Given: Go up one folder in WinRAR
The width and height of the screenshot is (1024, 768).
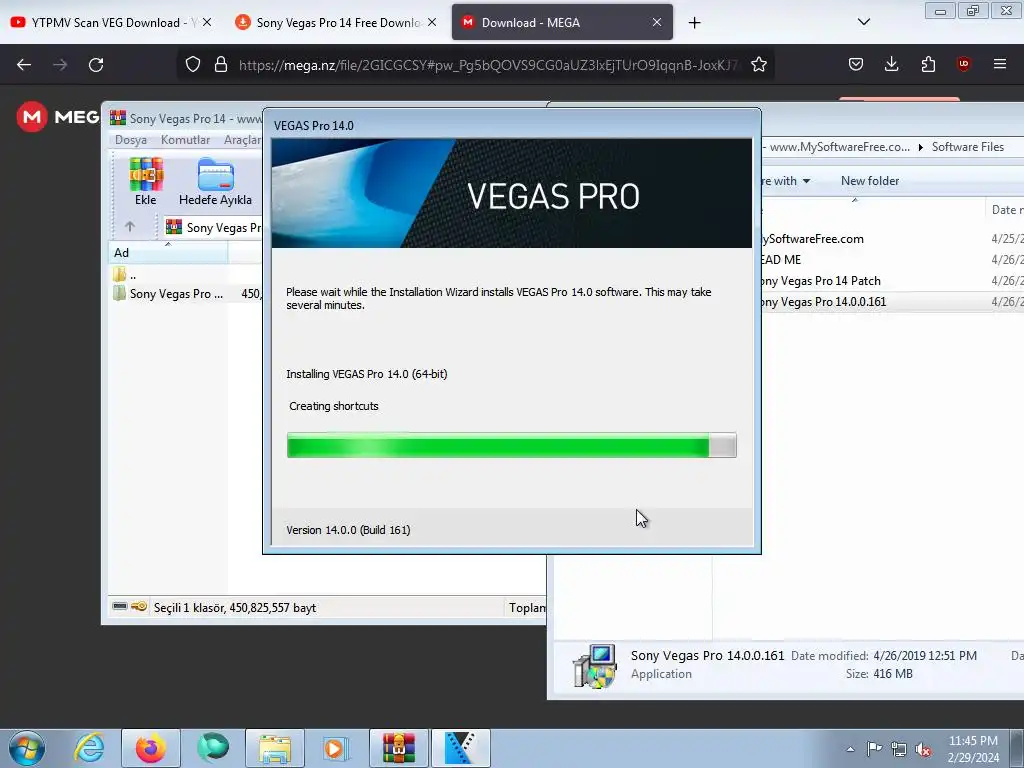Looking at the screenshot, I should point(129,227).
